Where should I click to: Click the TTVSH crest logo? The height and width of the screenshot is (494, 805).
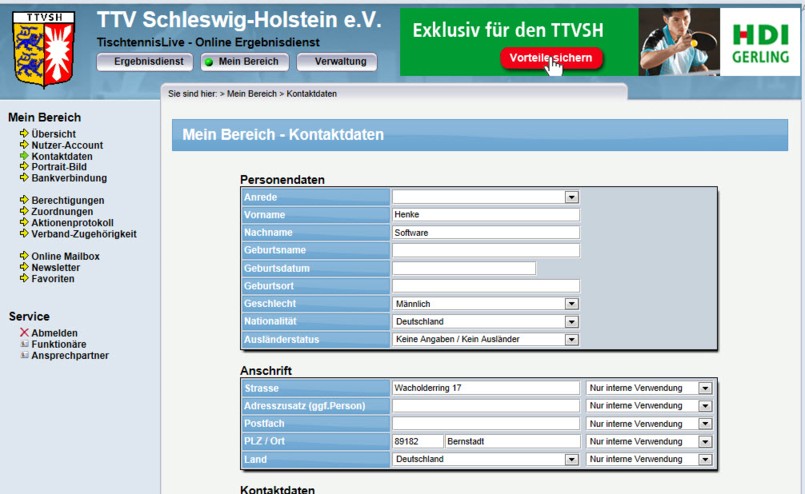44,49
